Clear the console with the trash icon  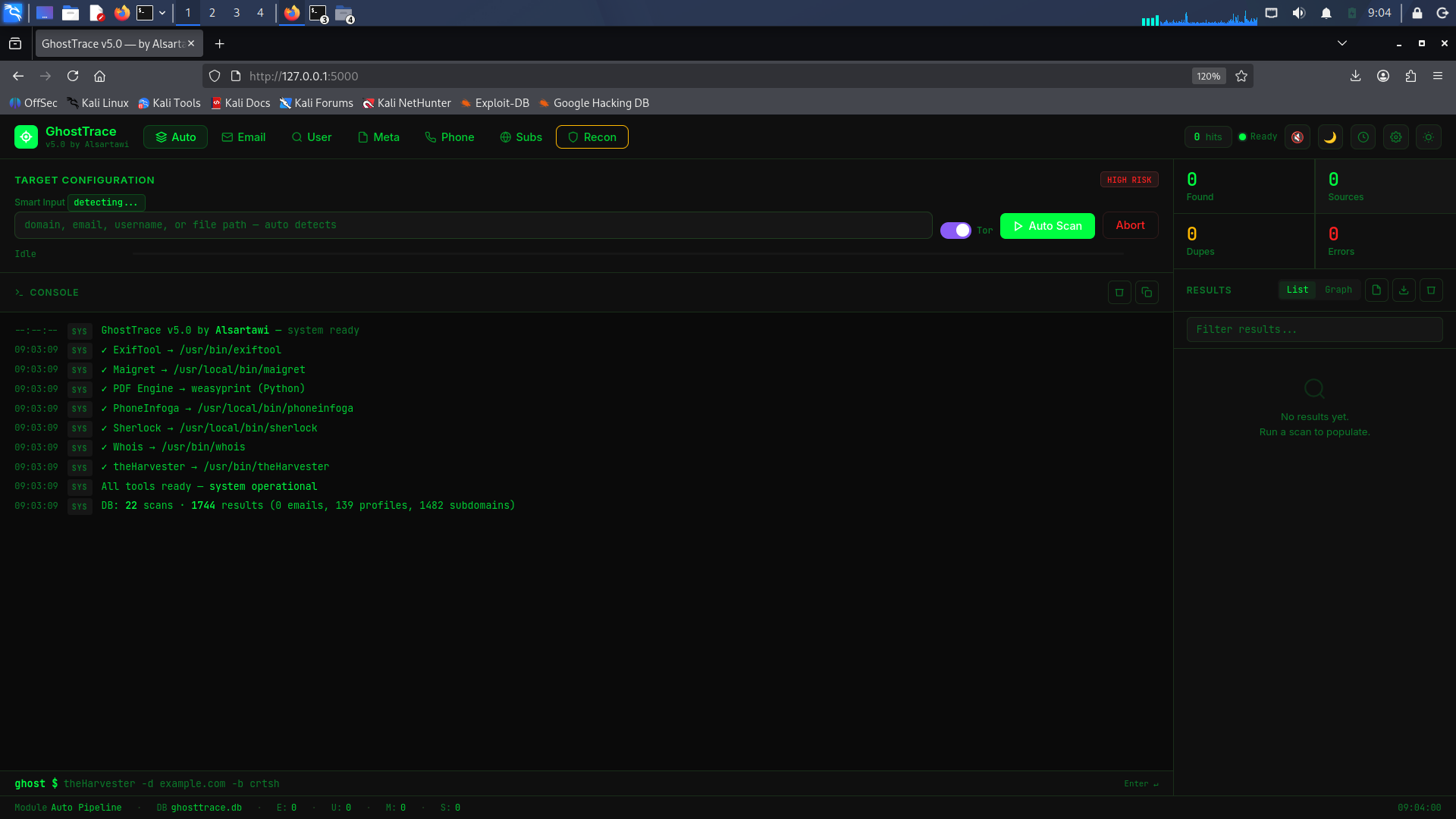coord(1119,292)
